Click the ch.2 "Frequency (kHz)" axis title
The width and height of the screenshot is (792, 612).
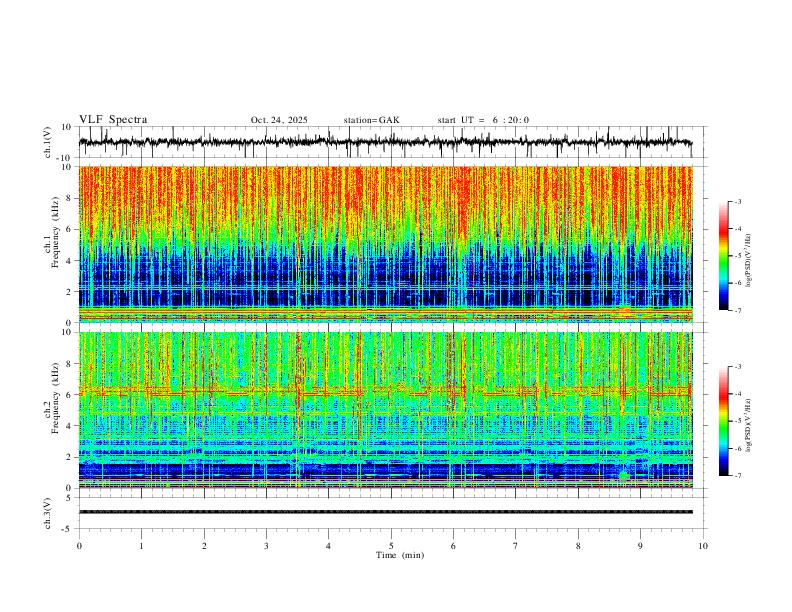[x=55, y=398]
